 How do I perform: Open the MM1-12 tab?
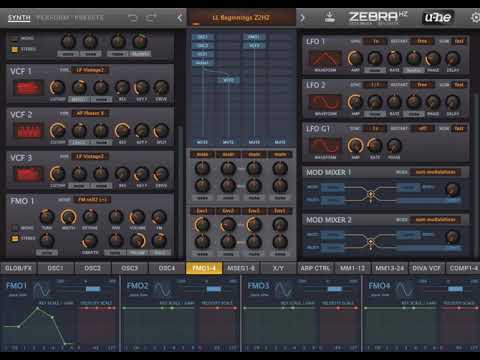click(x=352, y=268)
